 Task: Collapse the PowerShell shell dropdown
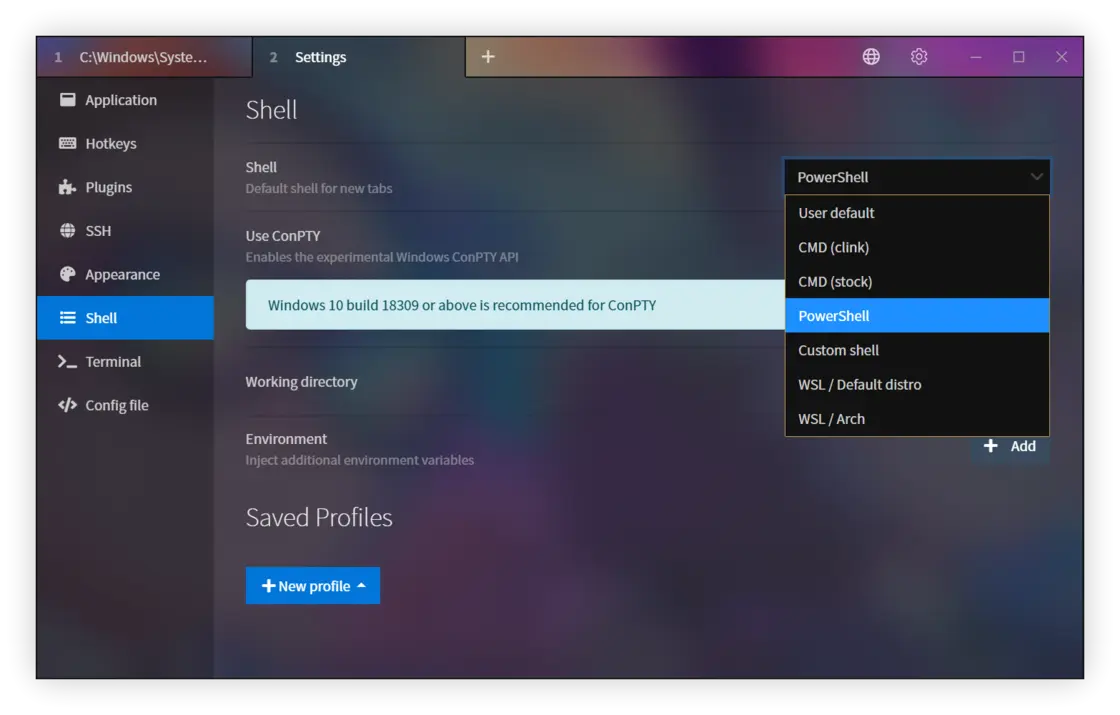pos(917,177)
